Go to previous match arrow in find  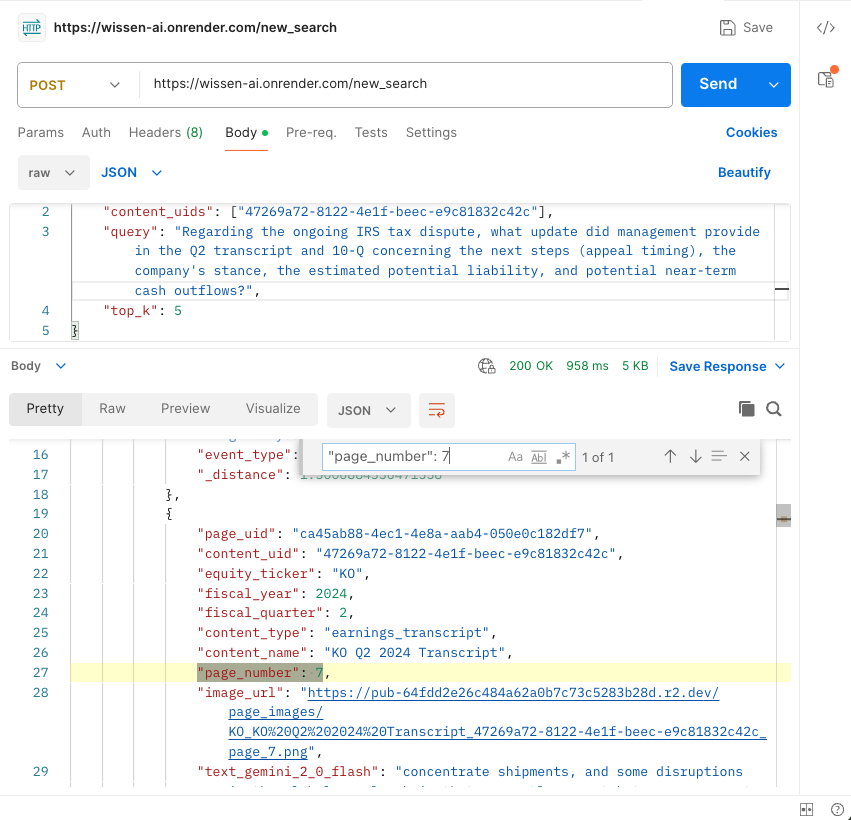pos(670,457)
